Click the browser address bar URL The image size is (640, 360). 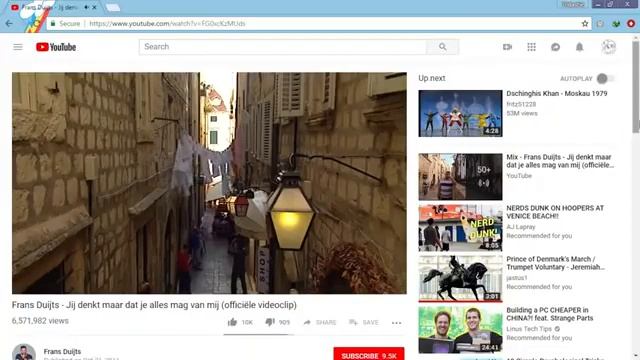167,24
